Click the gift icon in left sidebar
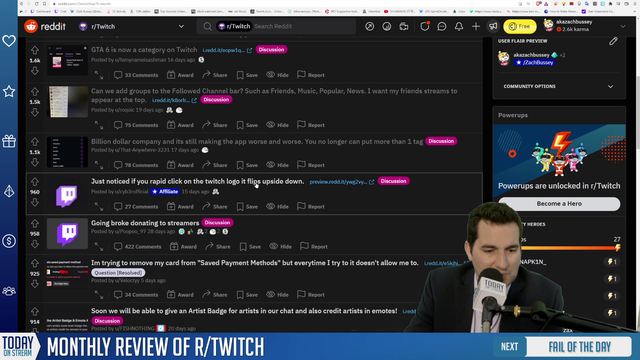Screen dimensions: 640x360 9,141
